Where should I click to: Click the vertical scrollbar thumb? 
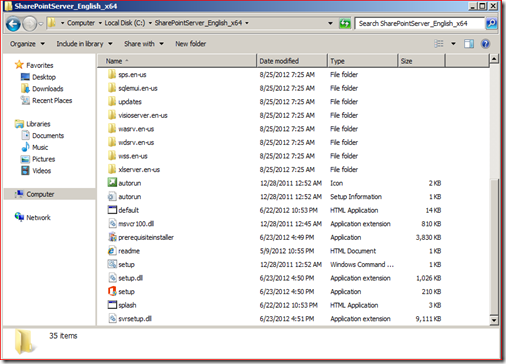click(x=494, y=247)
